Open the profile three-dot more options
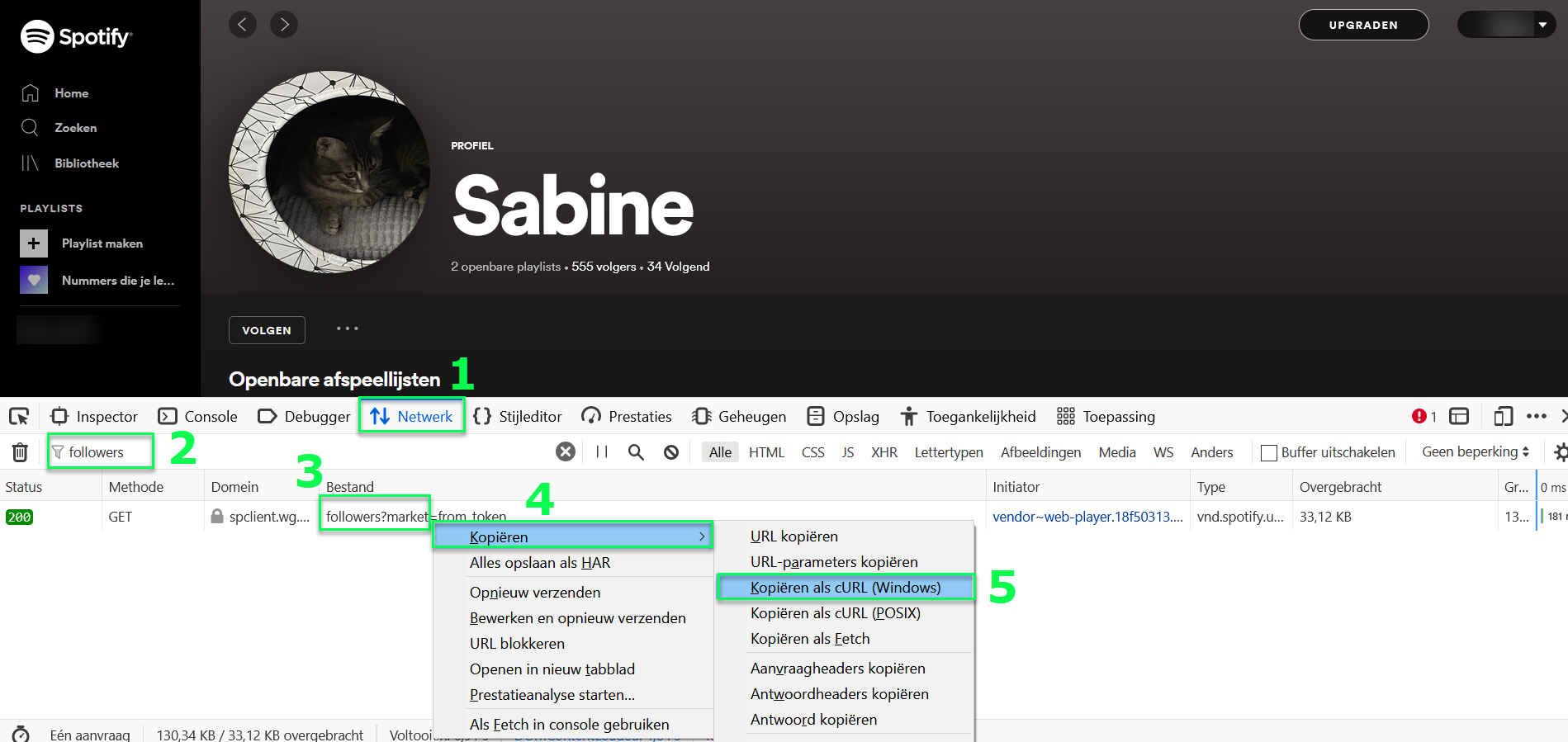Screen dimensions: 1568x742 347,328
